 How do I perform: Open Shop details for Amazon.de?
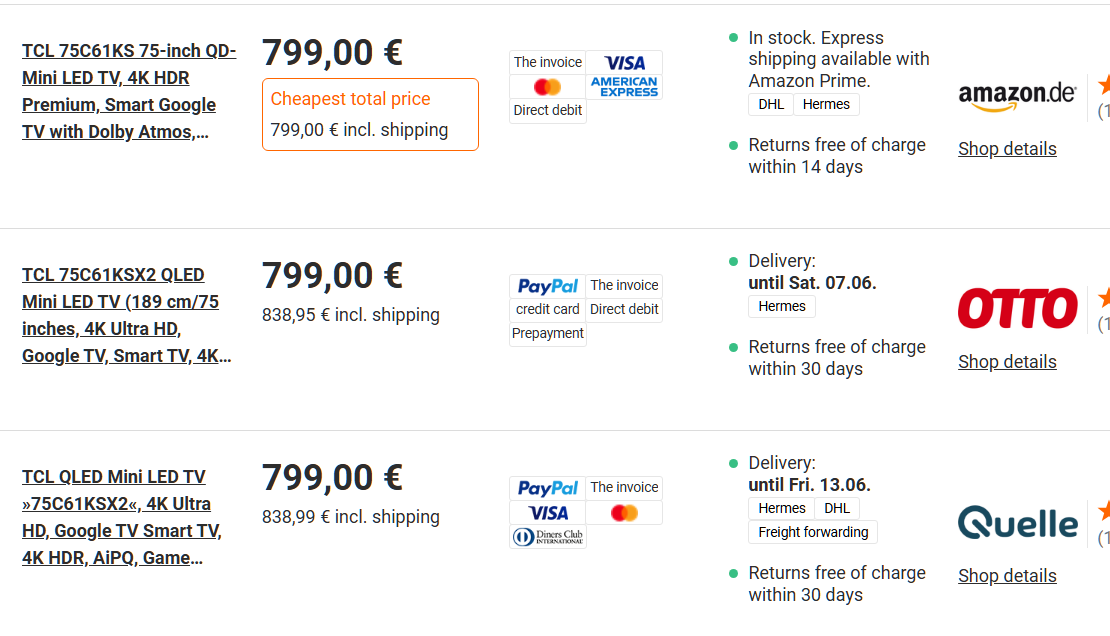pos(1007,149)
